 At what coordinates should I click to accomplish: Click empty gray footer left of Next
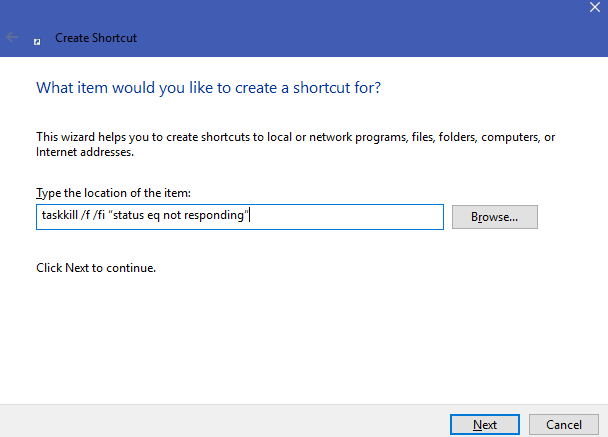(220, 422)
